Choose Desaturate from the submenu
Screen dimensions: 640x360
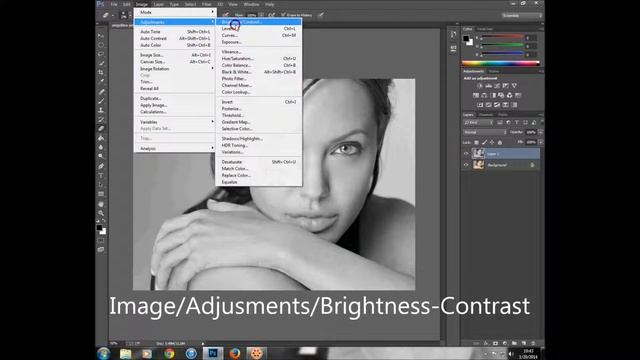[259, 162]
